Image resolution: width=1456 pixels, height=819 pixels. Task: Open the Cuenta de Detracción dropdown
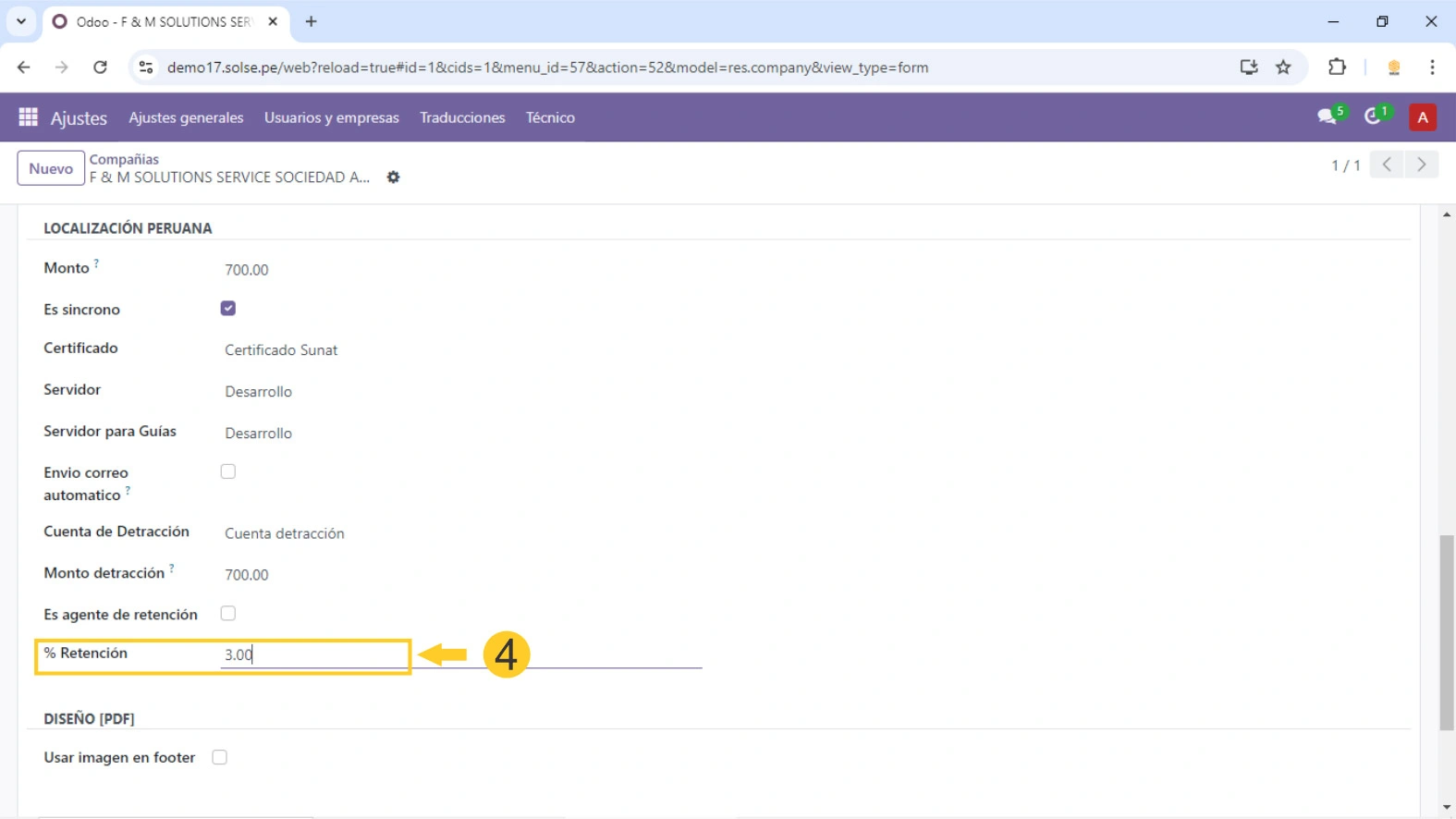coord(370,533)
